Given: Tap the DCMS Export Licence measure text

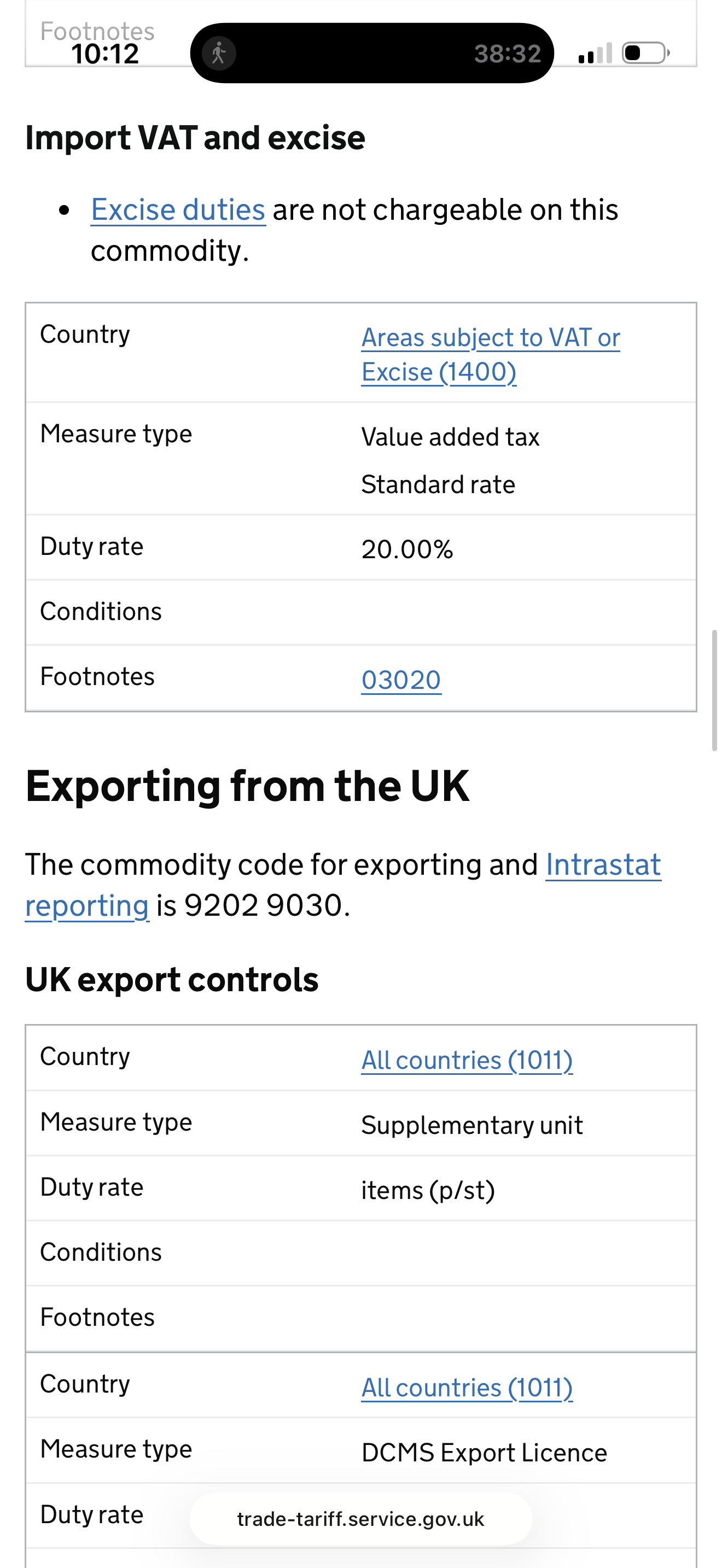Looking at the screenshot, I should click(484, 1453).
